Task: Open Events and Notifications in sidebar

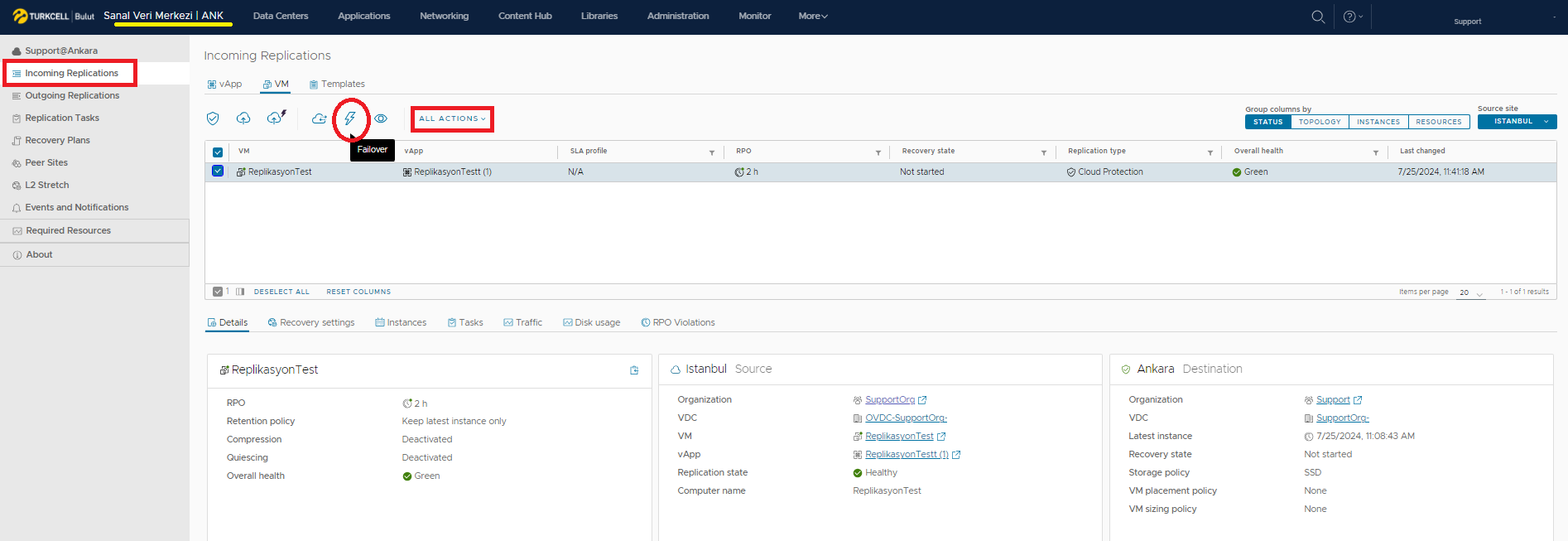Action: pos(77,208)
